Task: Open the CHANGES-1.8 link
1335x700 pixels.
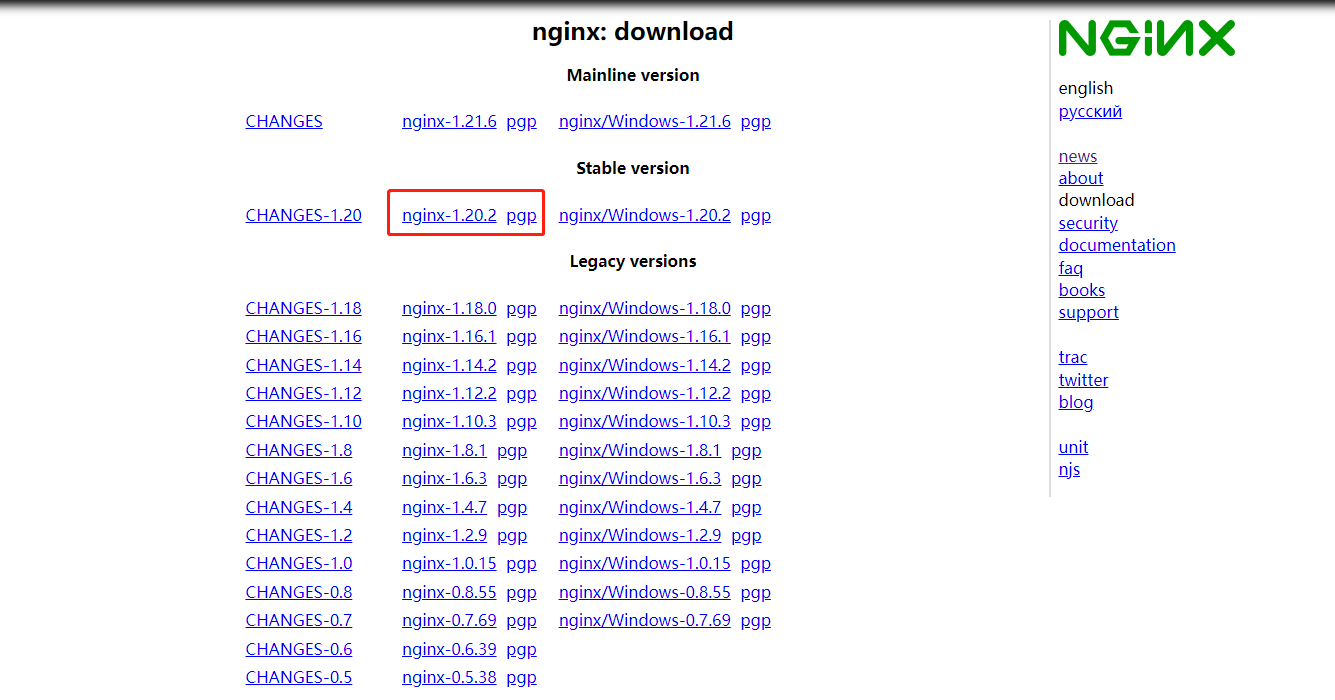Action: [x=299, y=450]
